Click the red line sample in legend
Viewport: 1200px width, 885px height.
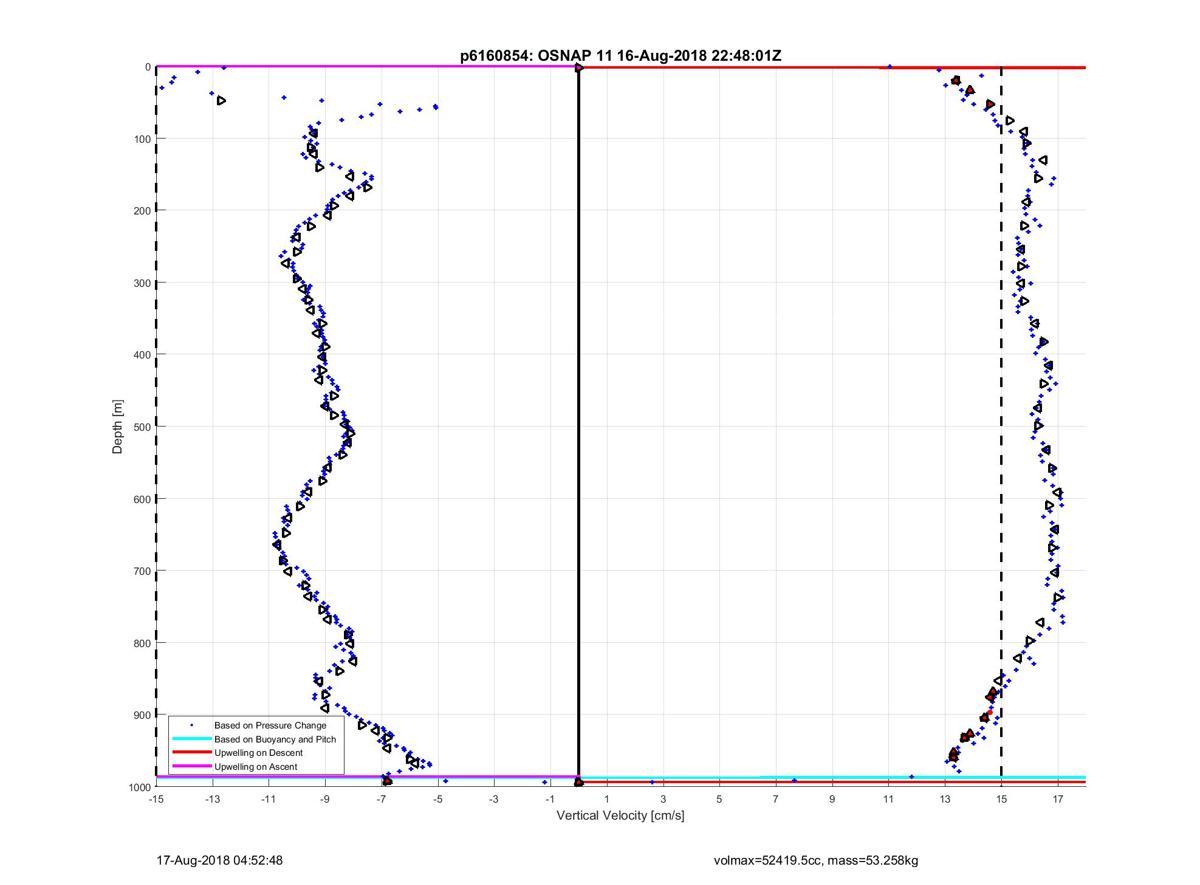(191, 752)
